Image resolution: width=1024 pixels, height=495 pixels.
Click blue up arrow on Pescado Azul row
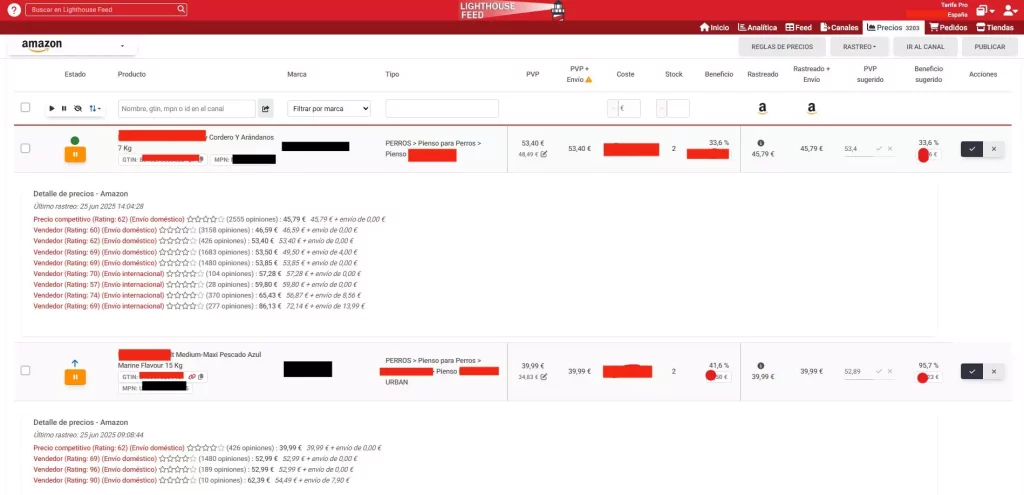(x=74, y=362)
